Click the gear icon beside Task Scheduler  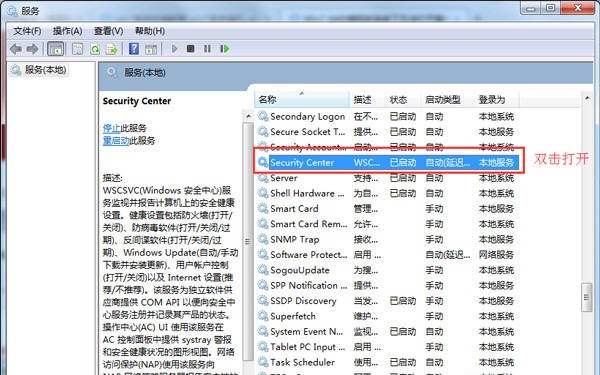262,362
